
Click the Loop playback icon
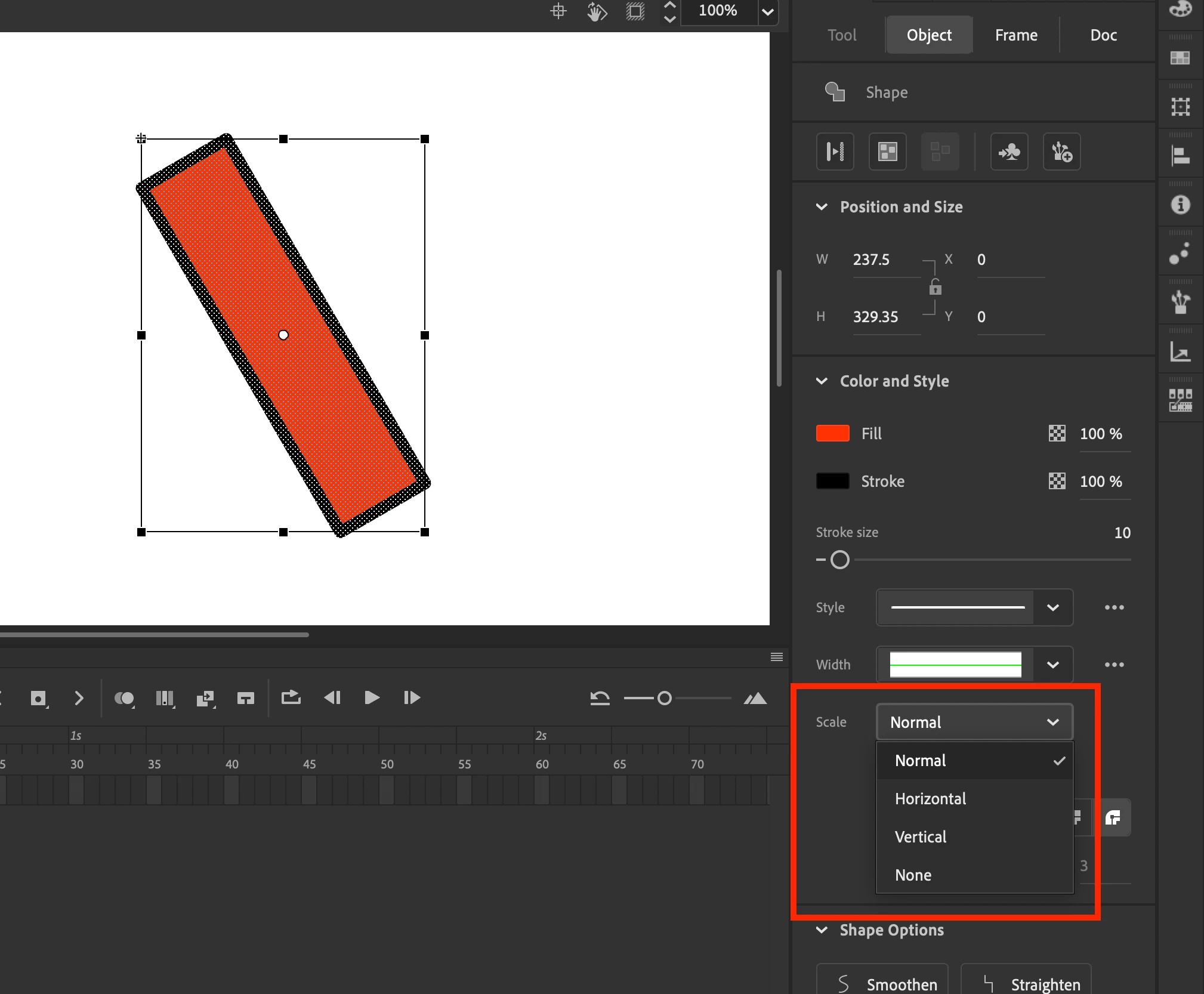(291, 697)
